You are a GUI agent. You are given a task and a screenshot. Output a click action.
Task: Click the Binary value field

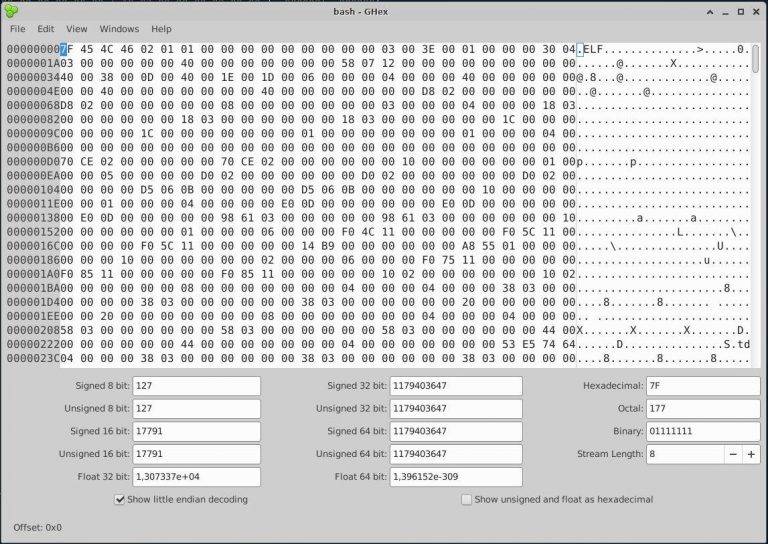(x=703, y=431)
